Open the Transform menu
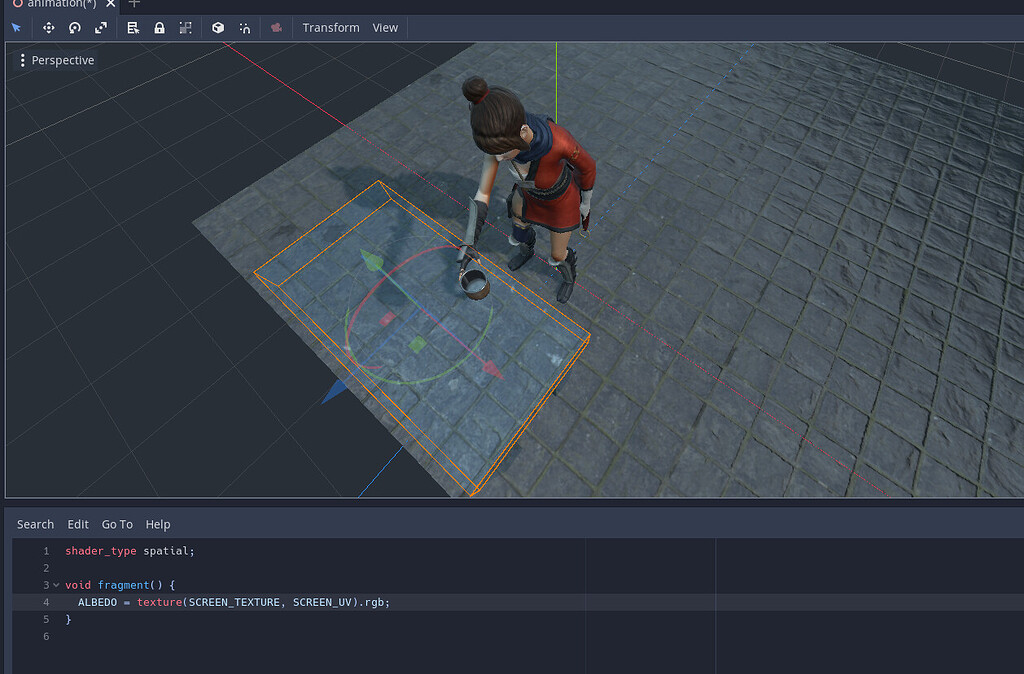The height and width of the screenshot is (674, 1024). [330, 28]
